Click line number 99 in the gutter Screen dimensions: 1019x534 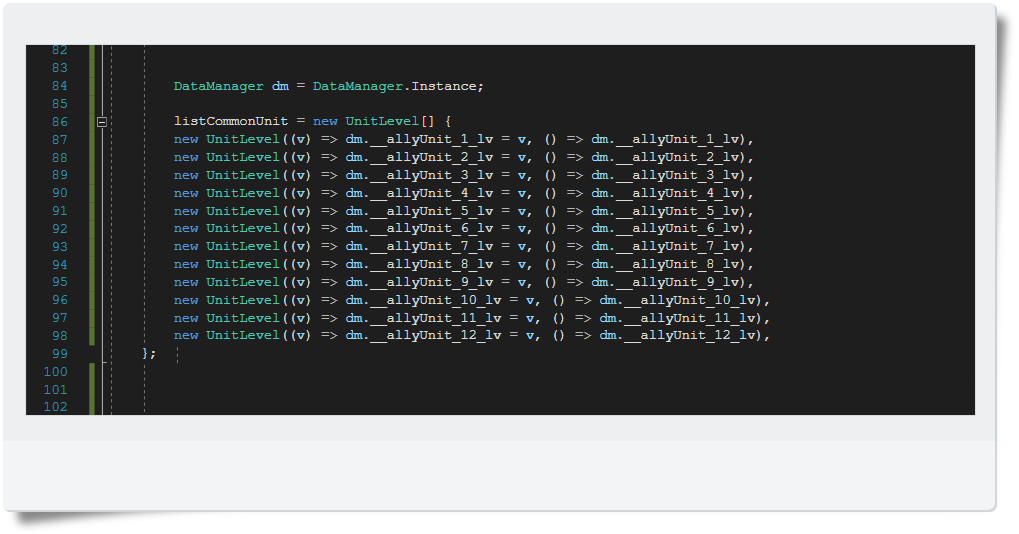click(60, 354)
